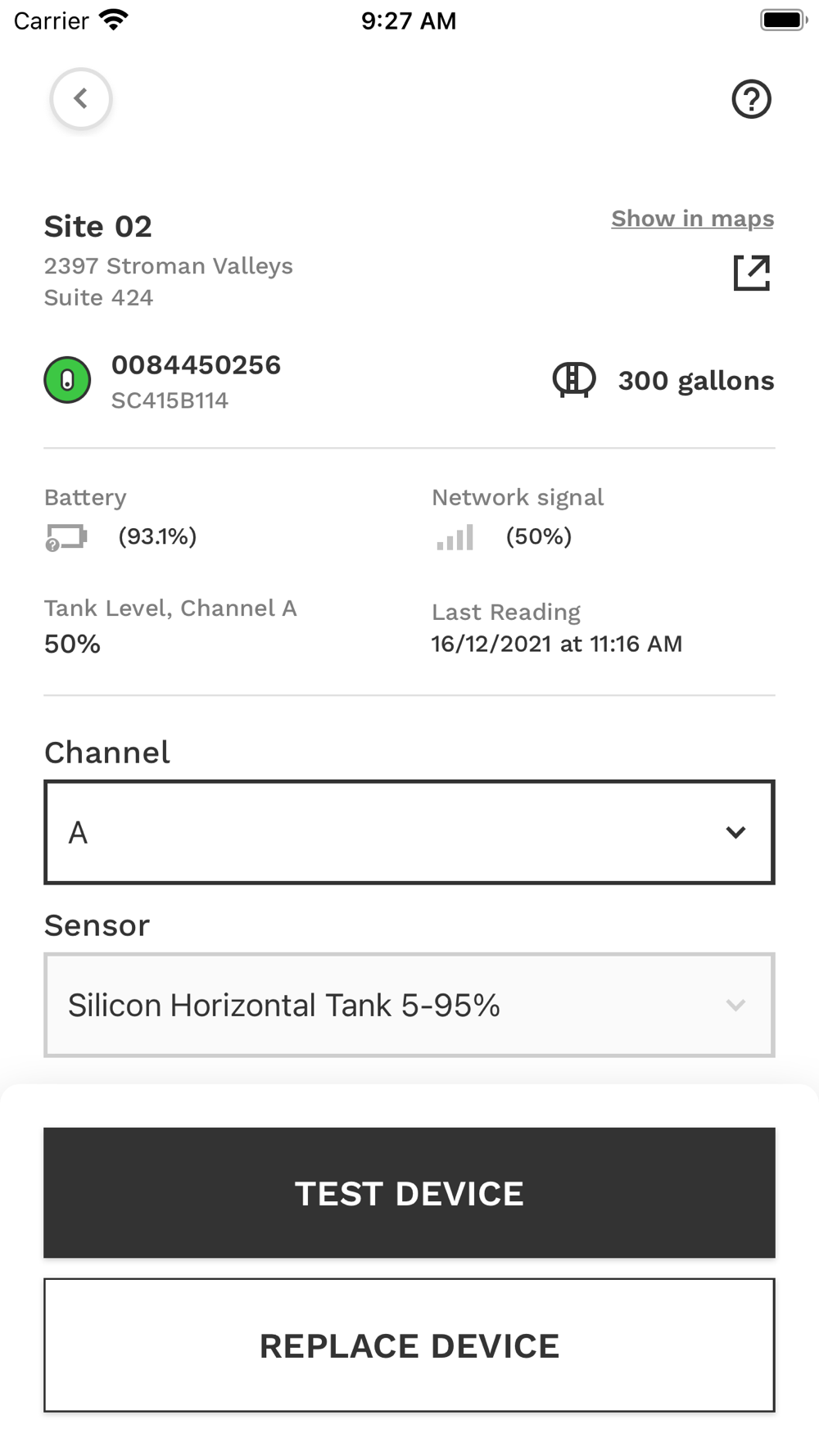Click the Sensor dropdown chevron arrow
The image size is (819, 1456).
tap(735, 1006)
